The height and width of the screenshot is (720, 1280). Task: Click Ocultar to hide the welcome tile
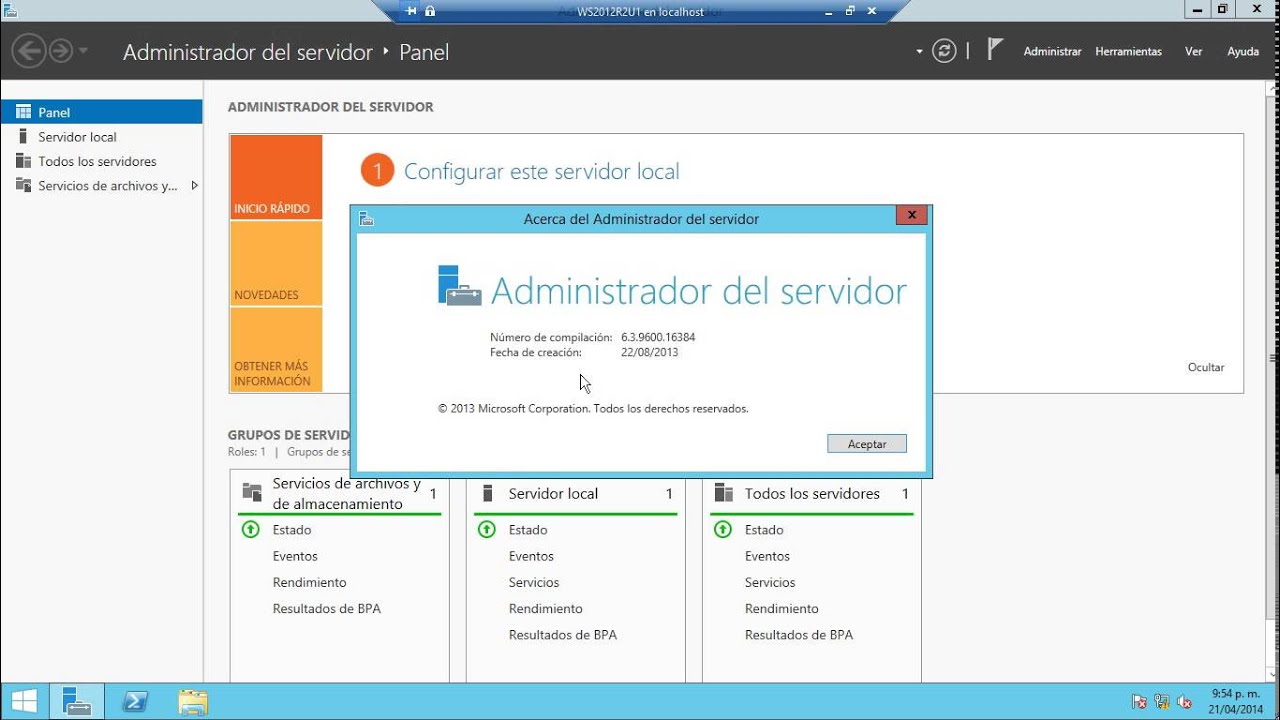1206,367
